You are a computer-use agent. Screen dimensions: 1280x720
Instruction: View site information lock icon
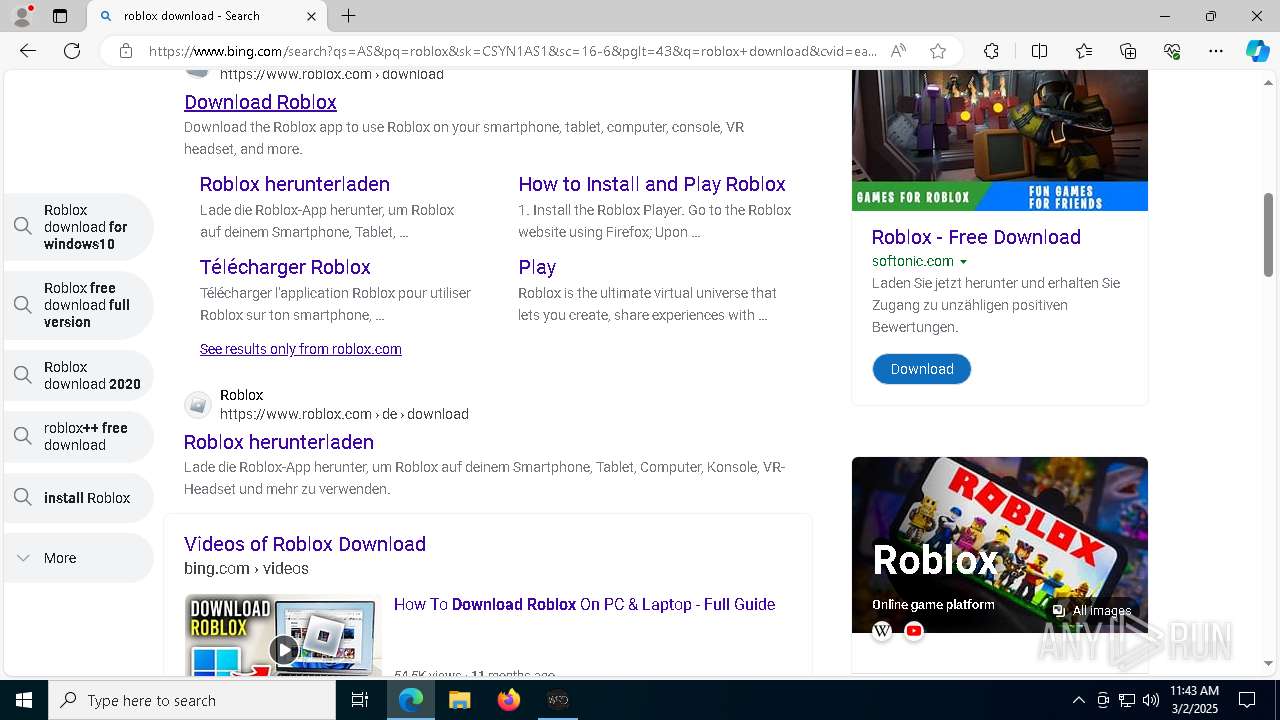coord(126,51)
